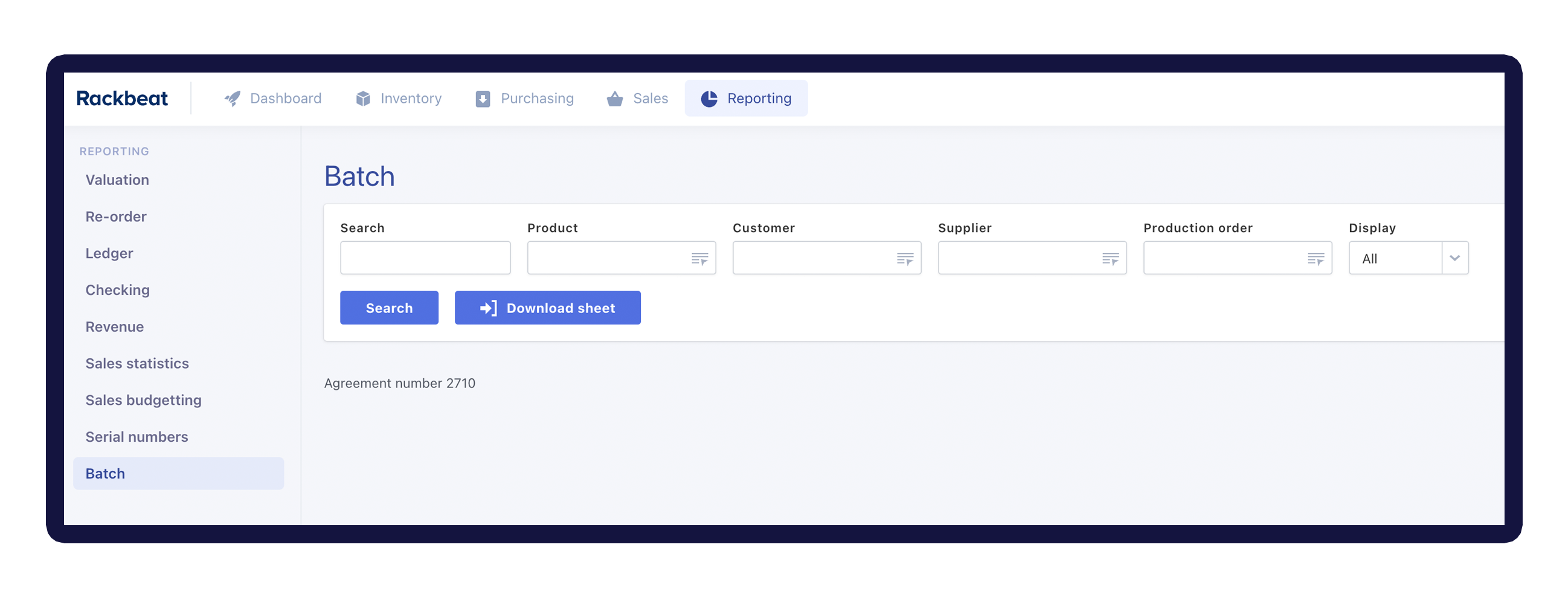The height and width of the screenshot is (614, 1568).
Task: Open the Product field list picker icon
Action: pyautogui.click(x=699, y=258)
